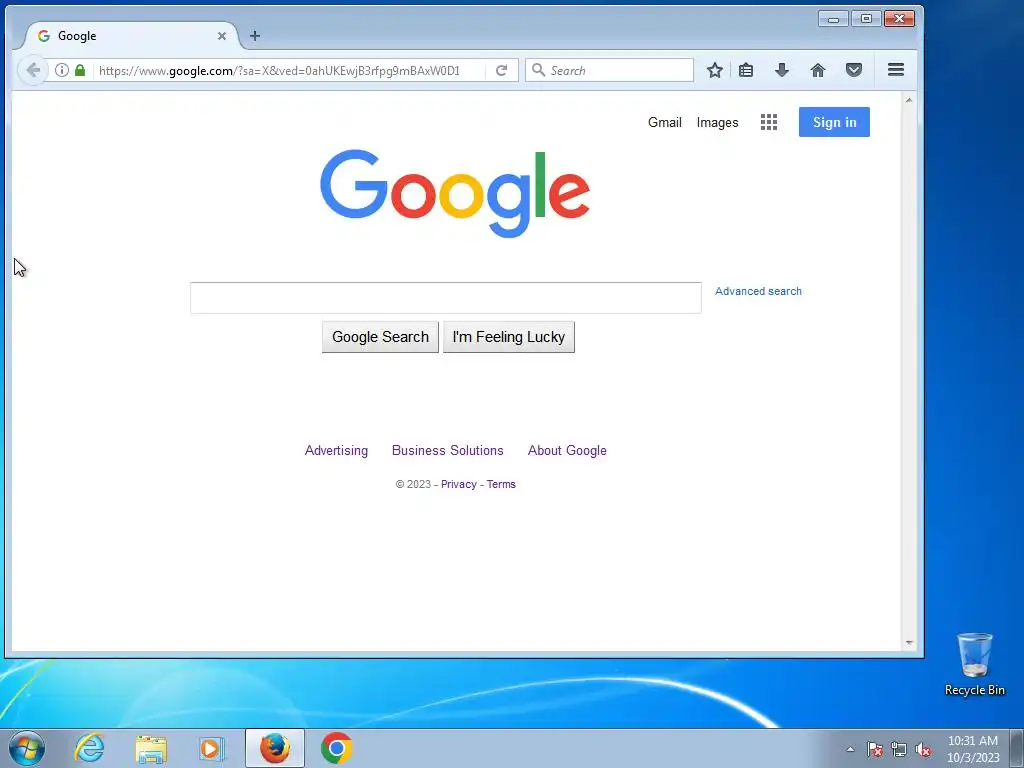
Task: Save page to Pocket icon
Action: coord(854,70)
